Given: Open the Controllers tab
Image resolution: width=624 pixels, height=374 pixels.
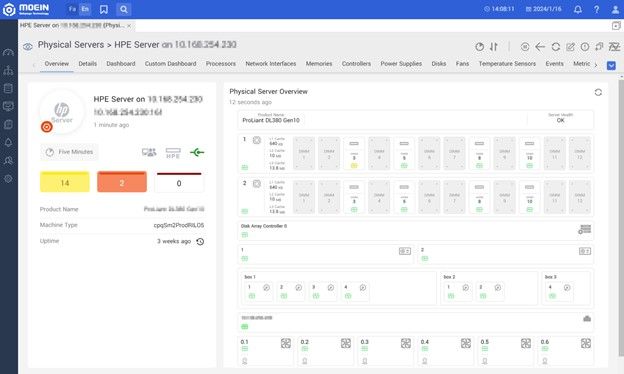Looking at the screenshot, I should pyautogui.click(x=356, y=64).
